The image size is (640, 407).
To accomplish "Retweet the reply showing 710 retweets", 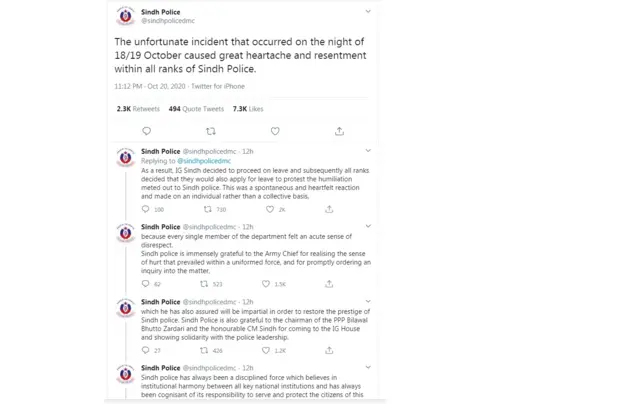I will pos(208,210).
